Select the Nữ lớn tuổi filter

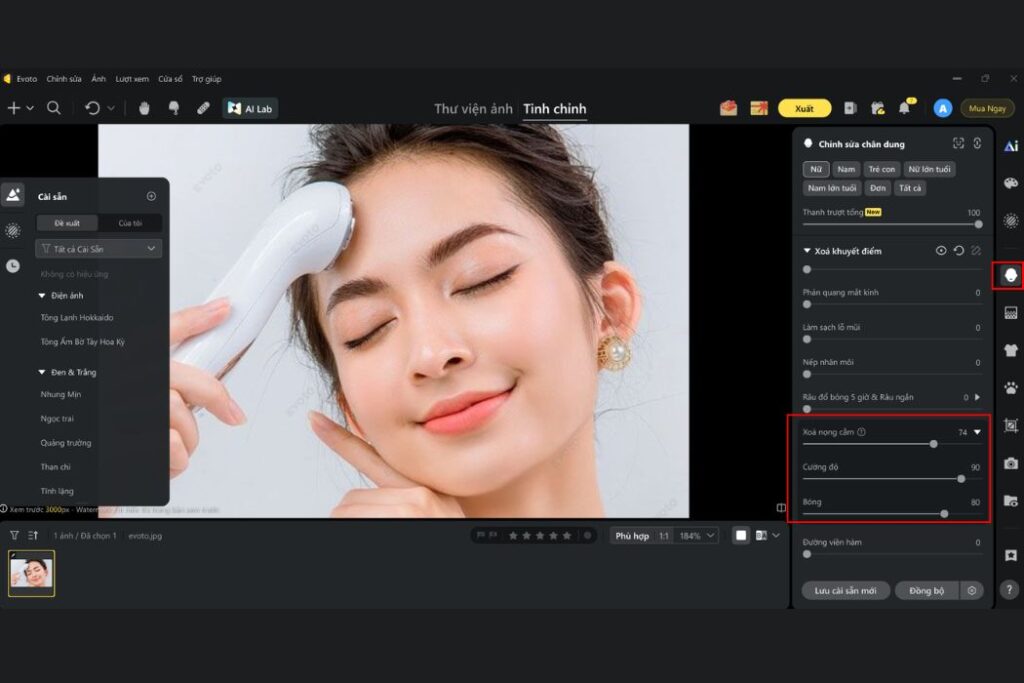point(929,169)
